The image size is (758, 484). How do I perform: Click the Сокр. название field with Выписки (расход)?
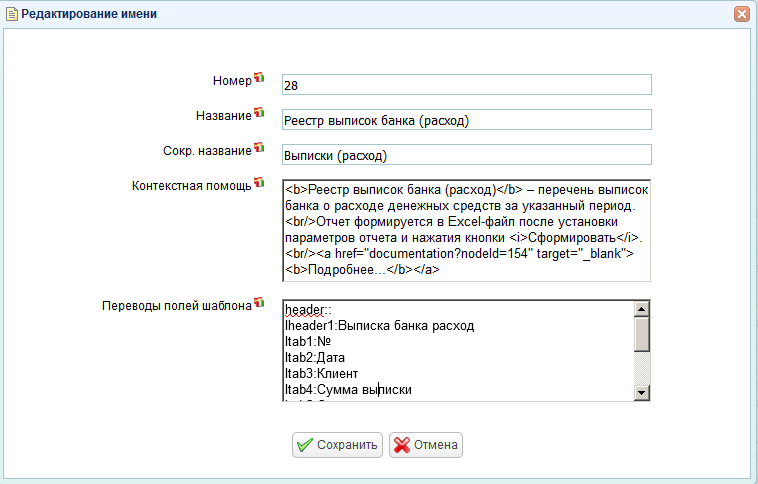click(466, 155)
